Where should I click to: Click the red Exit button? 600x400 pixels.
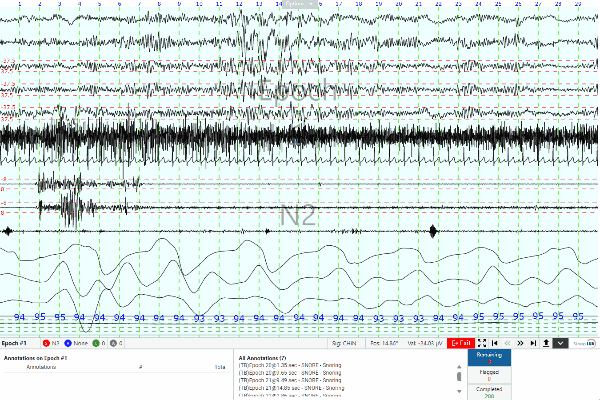click(x=461, y=343)
